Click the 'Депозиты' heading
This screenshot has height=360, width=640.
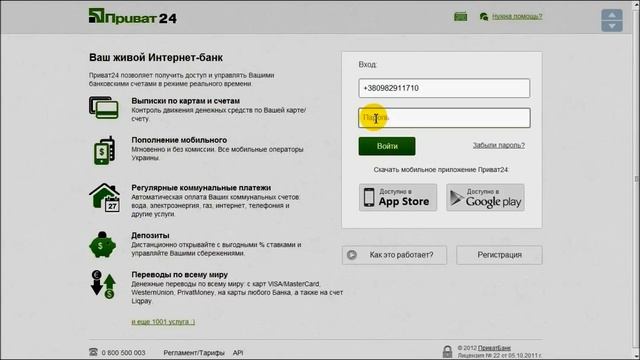(x=150, y=236)
